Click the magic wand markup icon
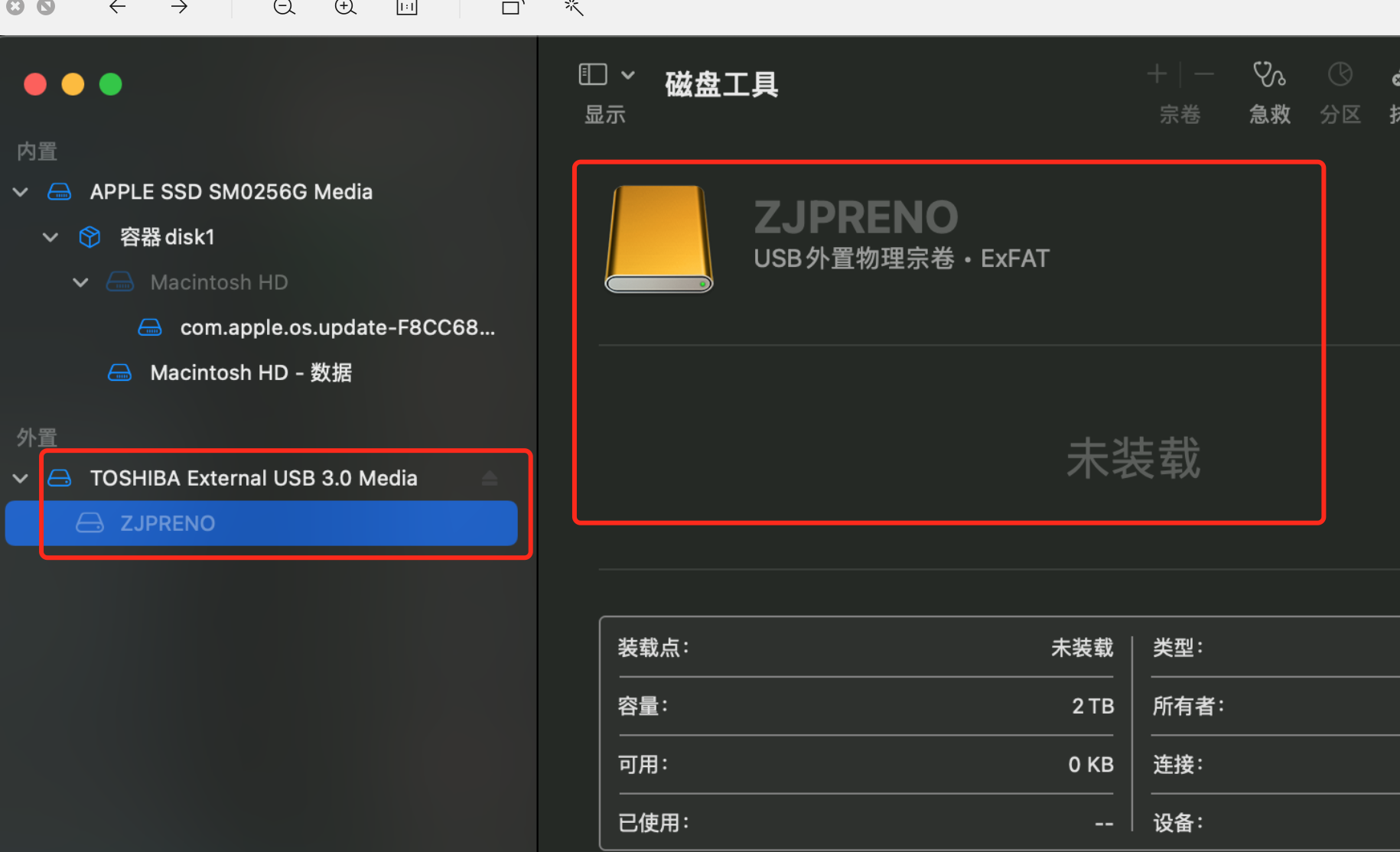1400x852 pixels. click(x=574, y=8)
